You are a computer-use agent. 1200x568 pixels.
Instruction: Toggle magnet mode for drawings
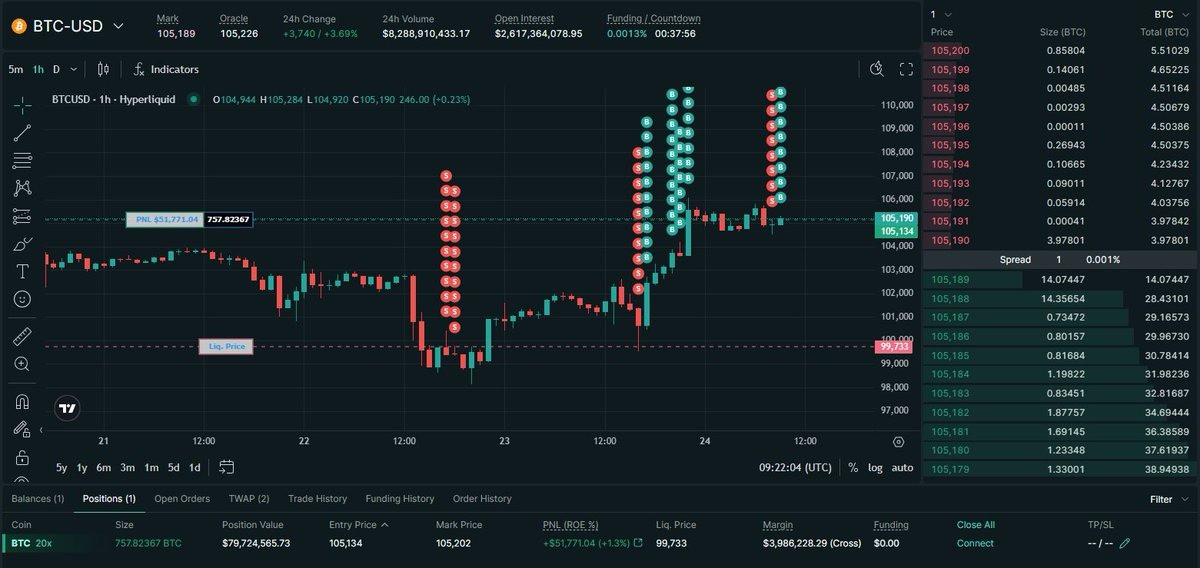coord(22,402)
